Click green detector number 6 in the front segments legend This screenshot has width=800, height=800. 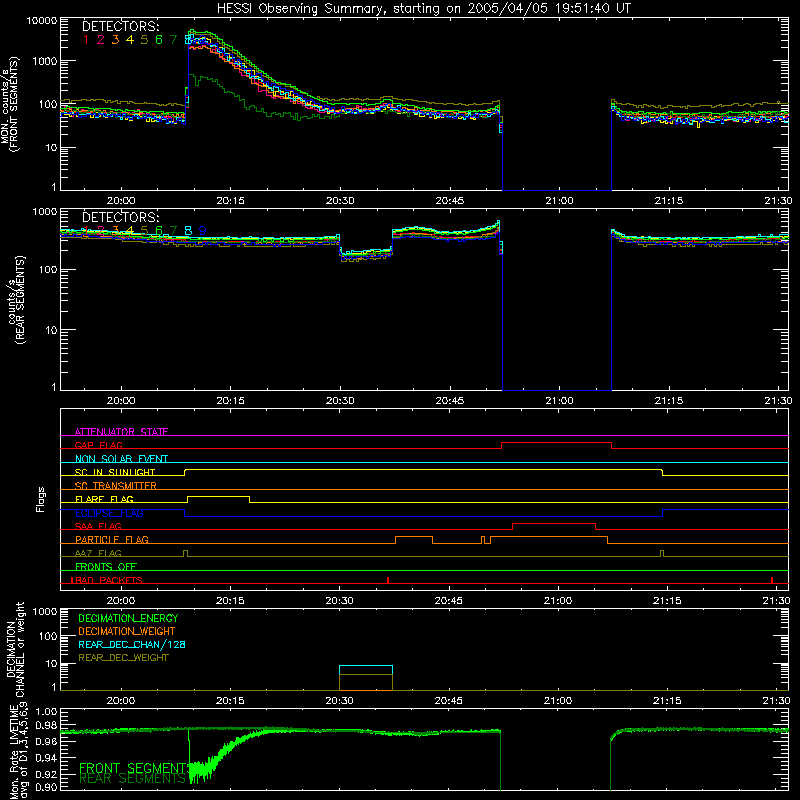159,40
